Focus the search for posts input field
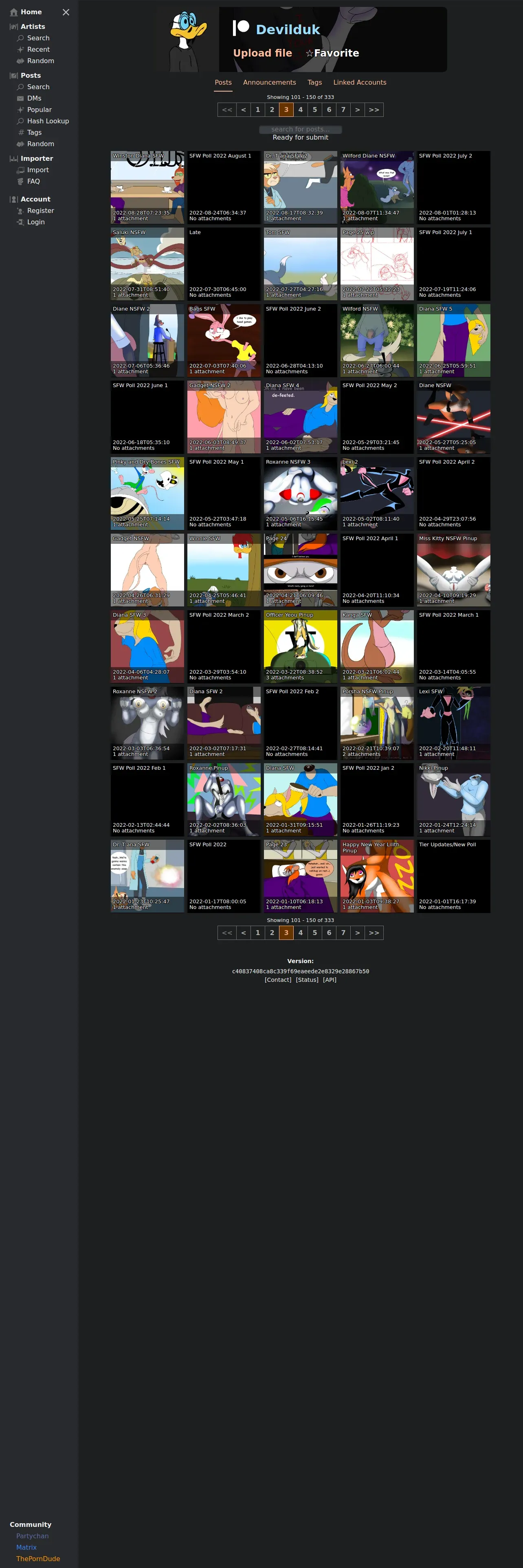This screenshot has height=1568, width=523. click(300, 129)
